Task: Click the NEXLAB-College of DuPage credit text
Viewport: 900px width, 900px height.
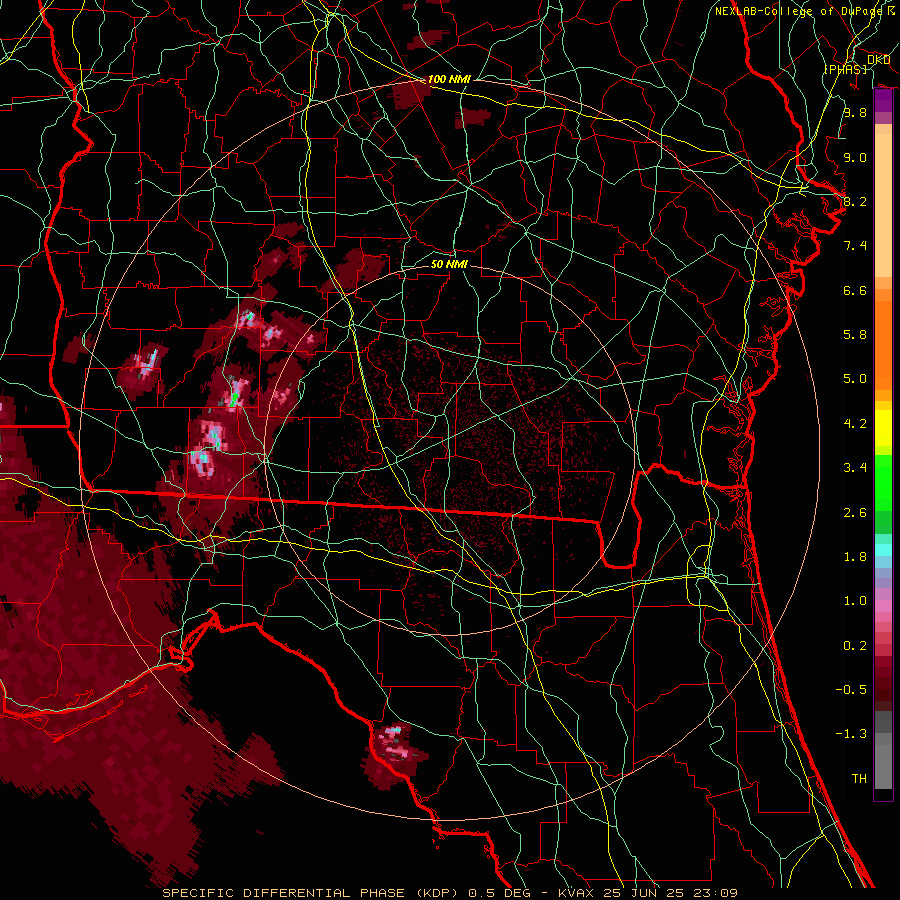Action: [800, 11]
